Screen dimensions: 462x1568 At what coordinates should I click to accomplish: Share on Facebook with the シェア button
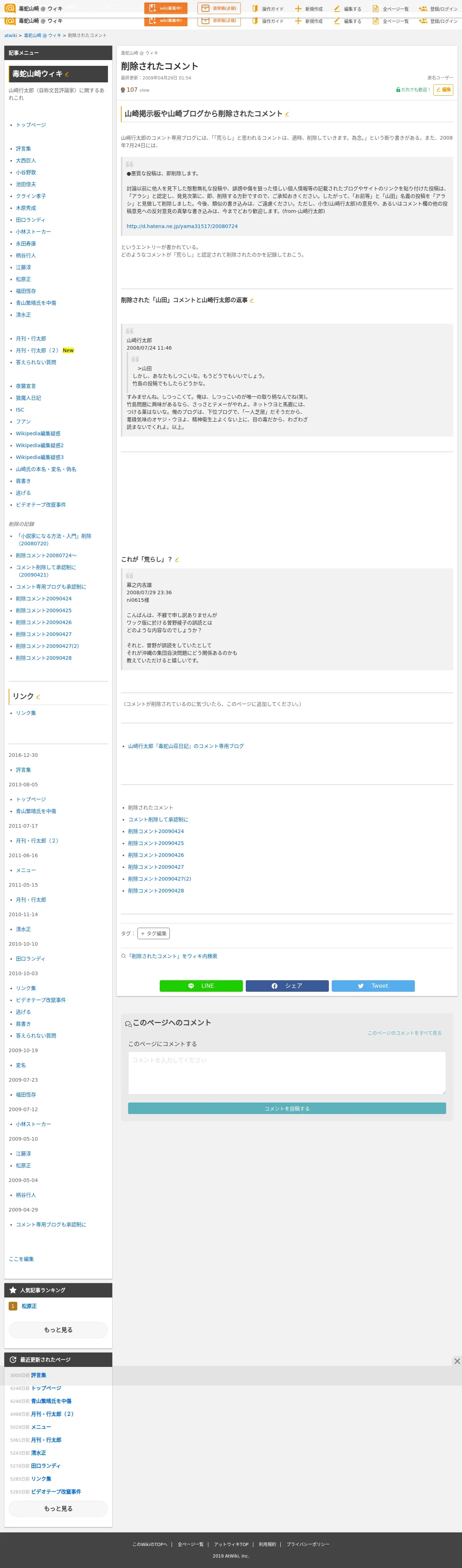(287, 986)
